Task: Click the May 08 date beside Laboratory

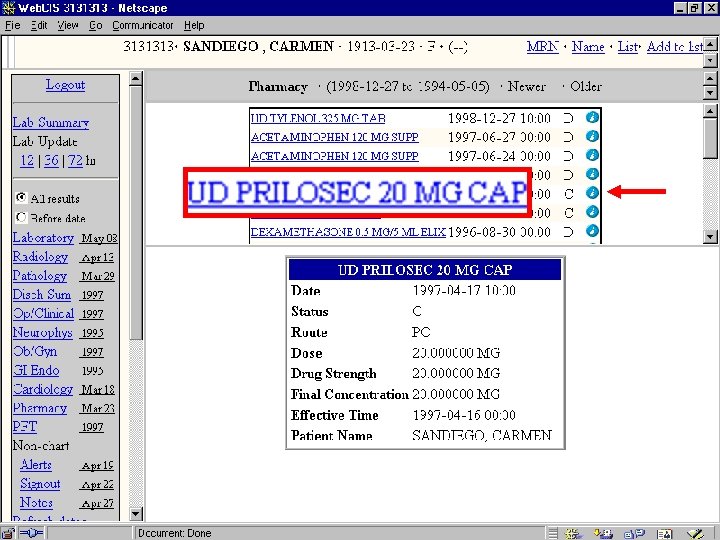Action: click(x=99, y=238)
